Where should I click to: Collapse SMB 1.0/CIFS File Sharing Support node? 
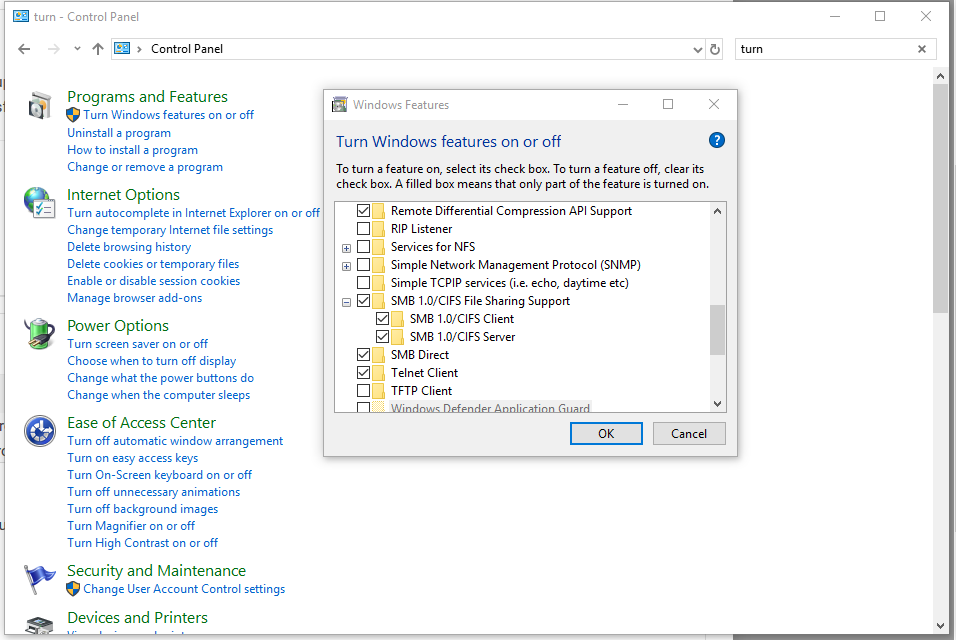346,302
